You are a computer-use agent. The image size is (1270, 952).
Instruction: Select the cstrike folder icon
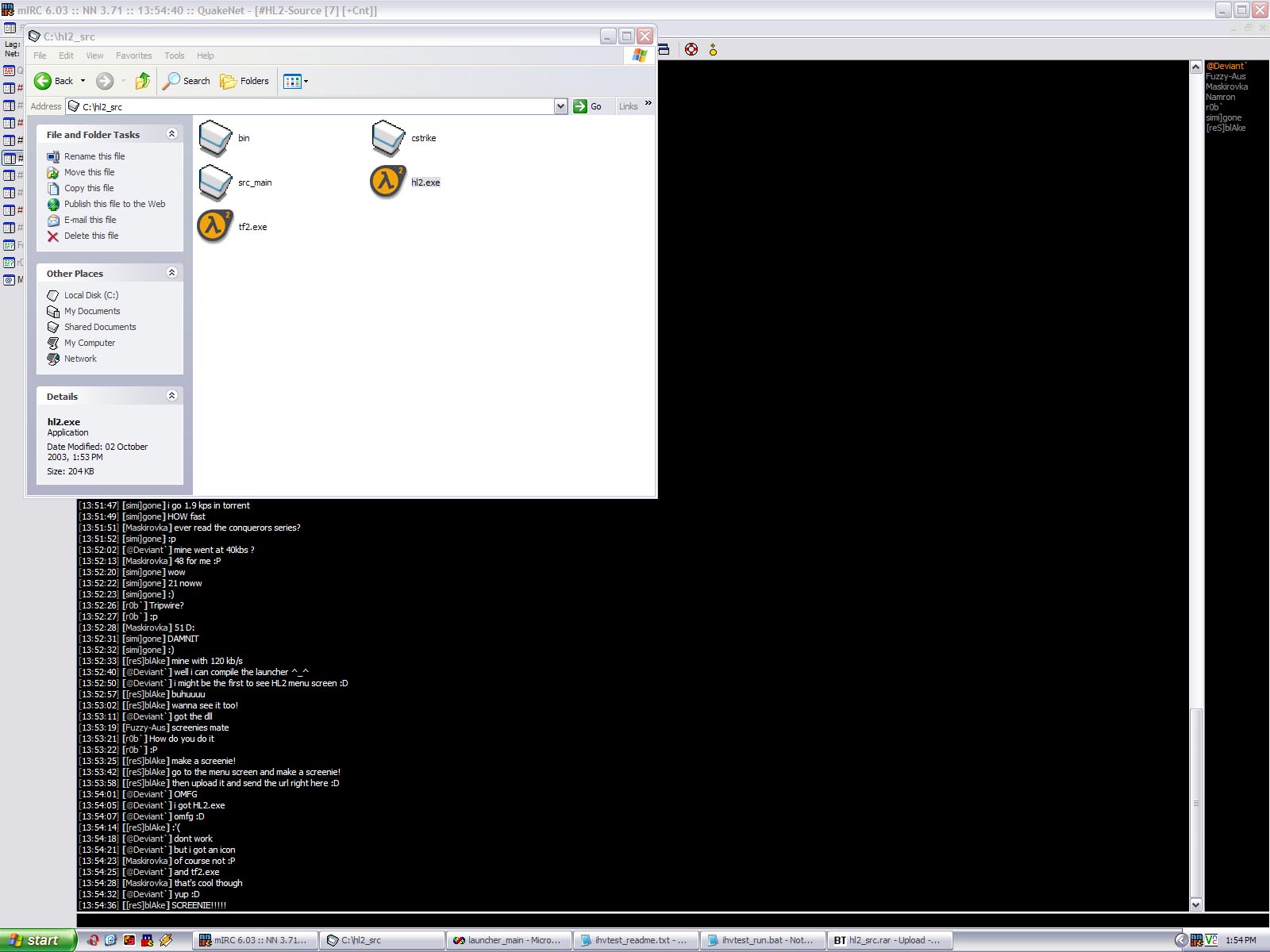coord(388,138)
